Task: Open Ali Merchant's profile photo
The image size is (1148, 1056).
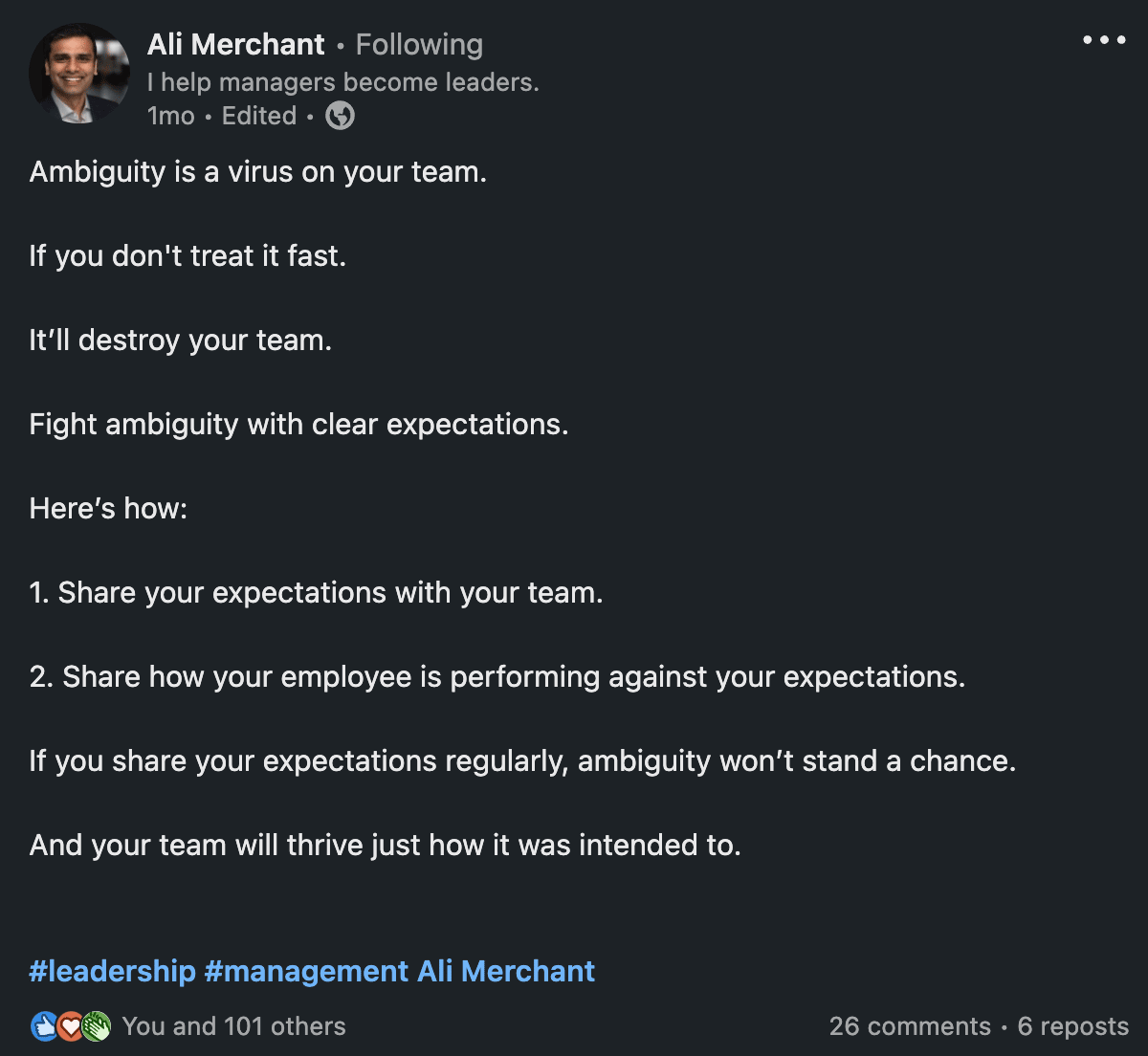Action: [79, 74]
